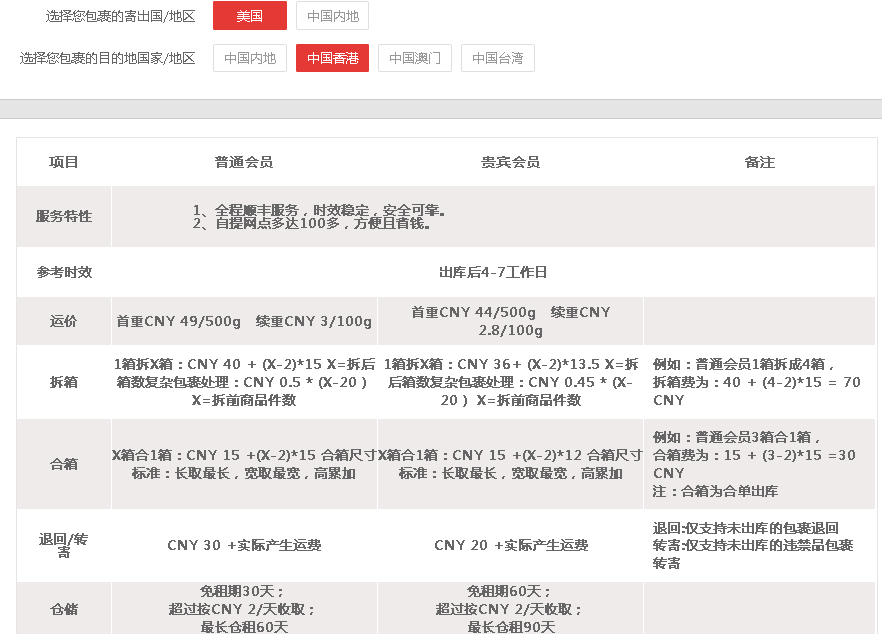Set the destination to 中国台湾
This screenshot has width=882, height=634.
(x=498, y=58)
